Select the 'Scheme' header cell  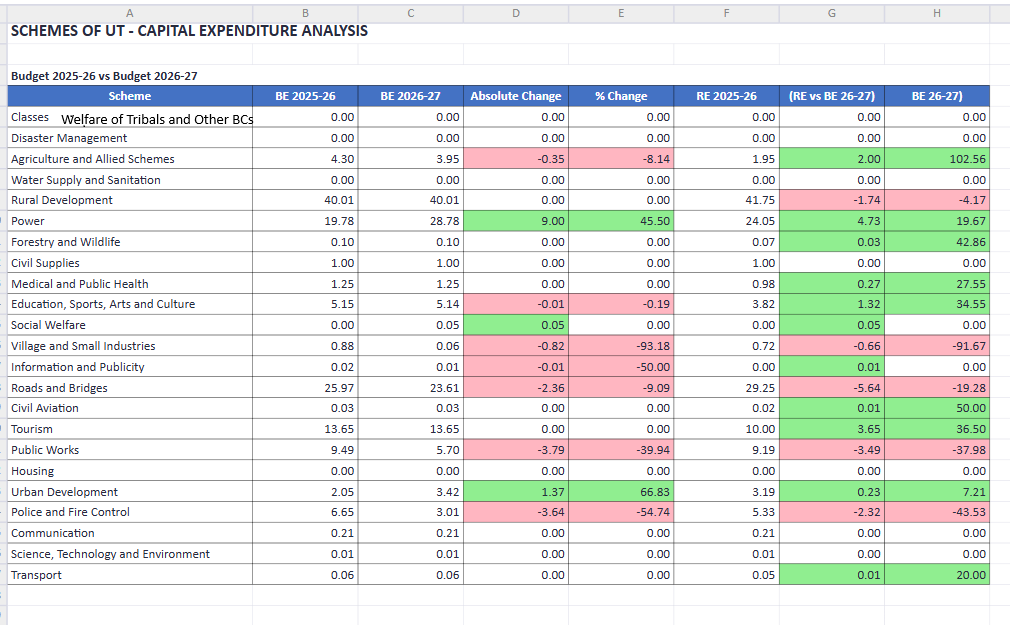[x=129, y=96]
